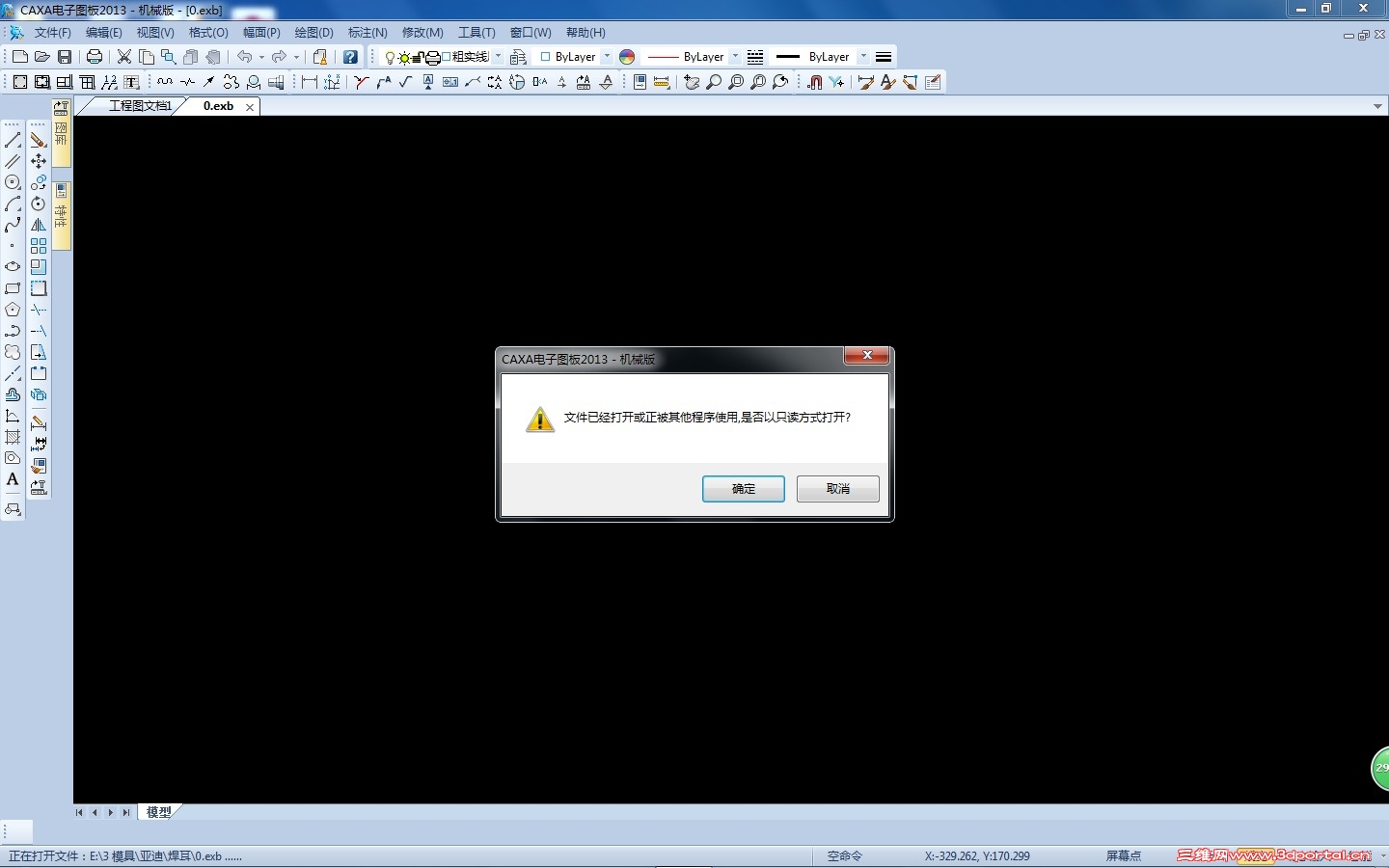
Task: Expand the layer dropdown showing 粗实线
Action: tap(498, 57)
